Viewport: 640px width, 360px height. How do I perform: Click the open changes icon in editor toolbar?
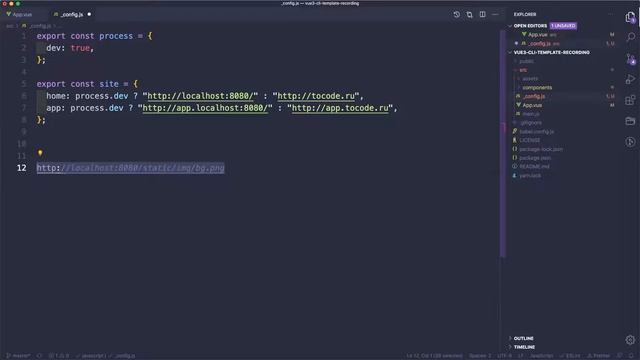(469, 14)
